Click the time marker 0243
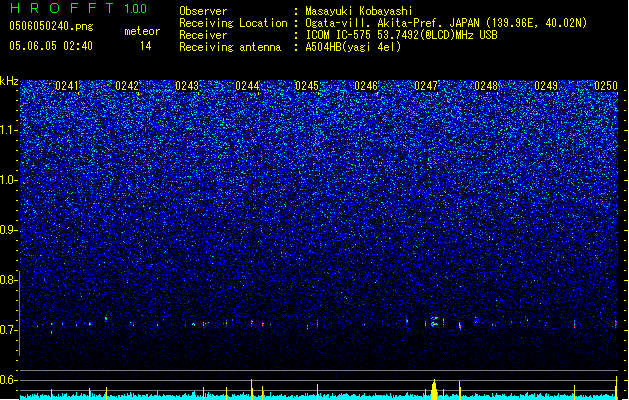Screen dimensions: 629x400 point(187,86)
